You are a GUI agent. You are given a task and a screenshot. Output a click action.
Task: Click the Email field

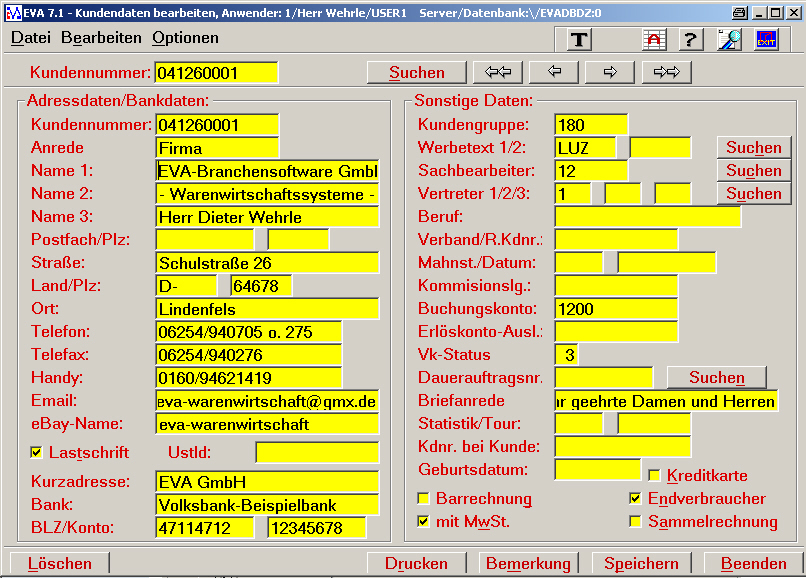[267, 401]
